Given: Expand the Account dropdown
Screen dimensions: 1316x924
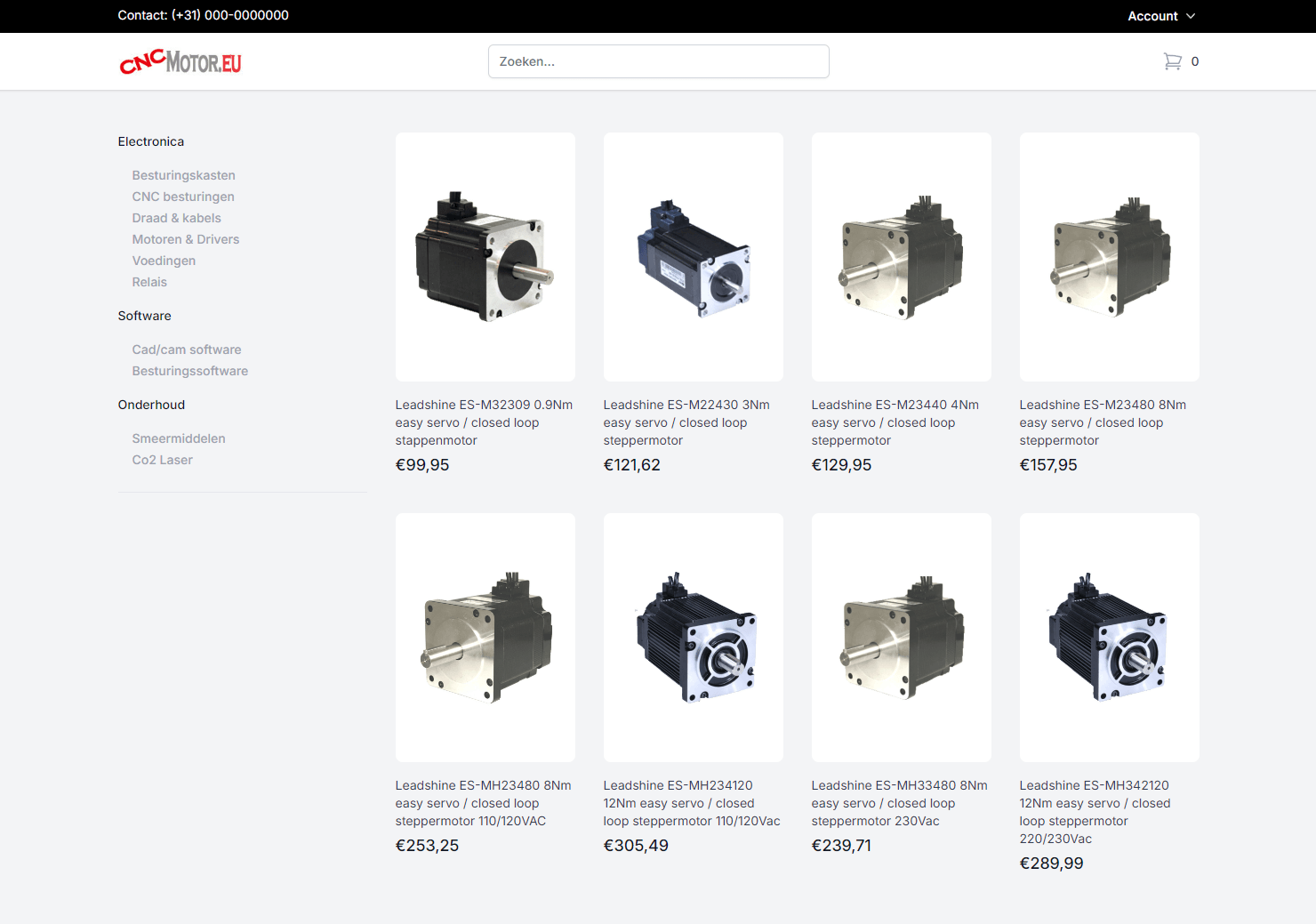Looking at the screenshot, I should (x=1161, y=16).
